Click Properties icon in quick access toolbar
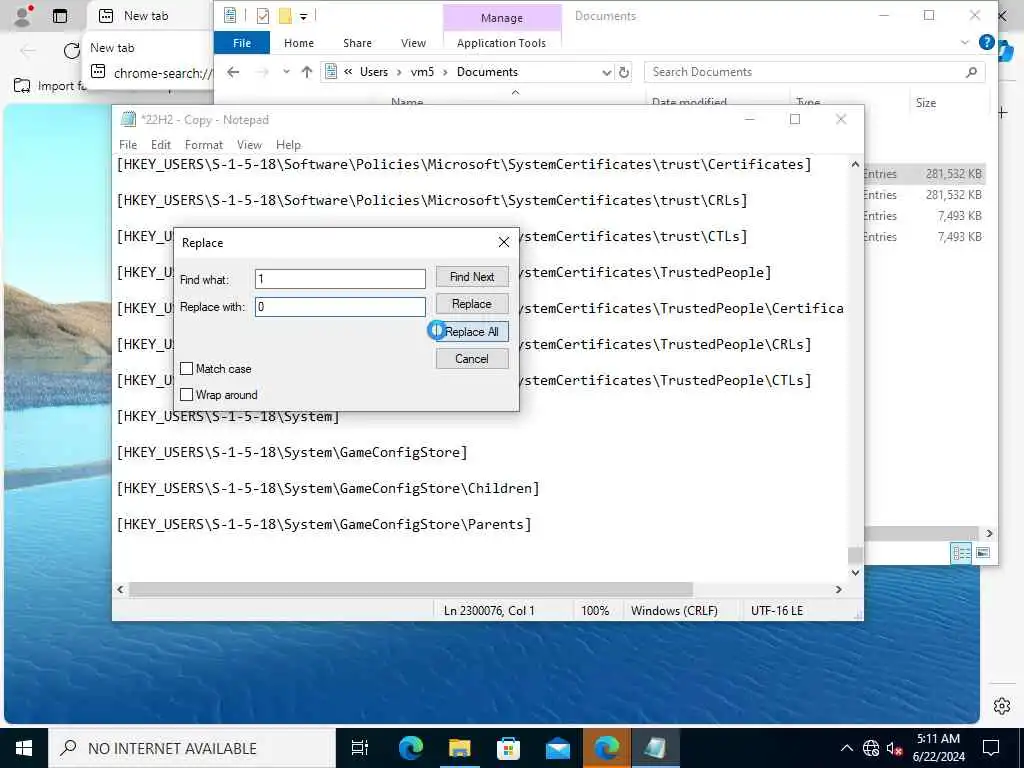The width and height of the screenshot is (1024, 768). coord(263,16)
